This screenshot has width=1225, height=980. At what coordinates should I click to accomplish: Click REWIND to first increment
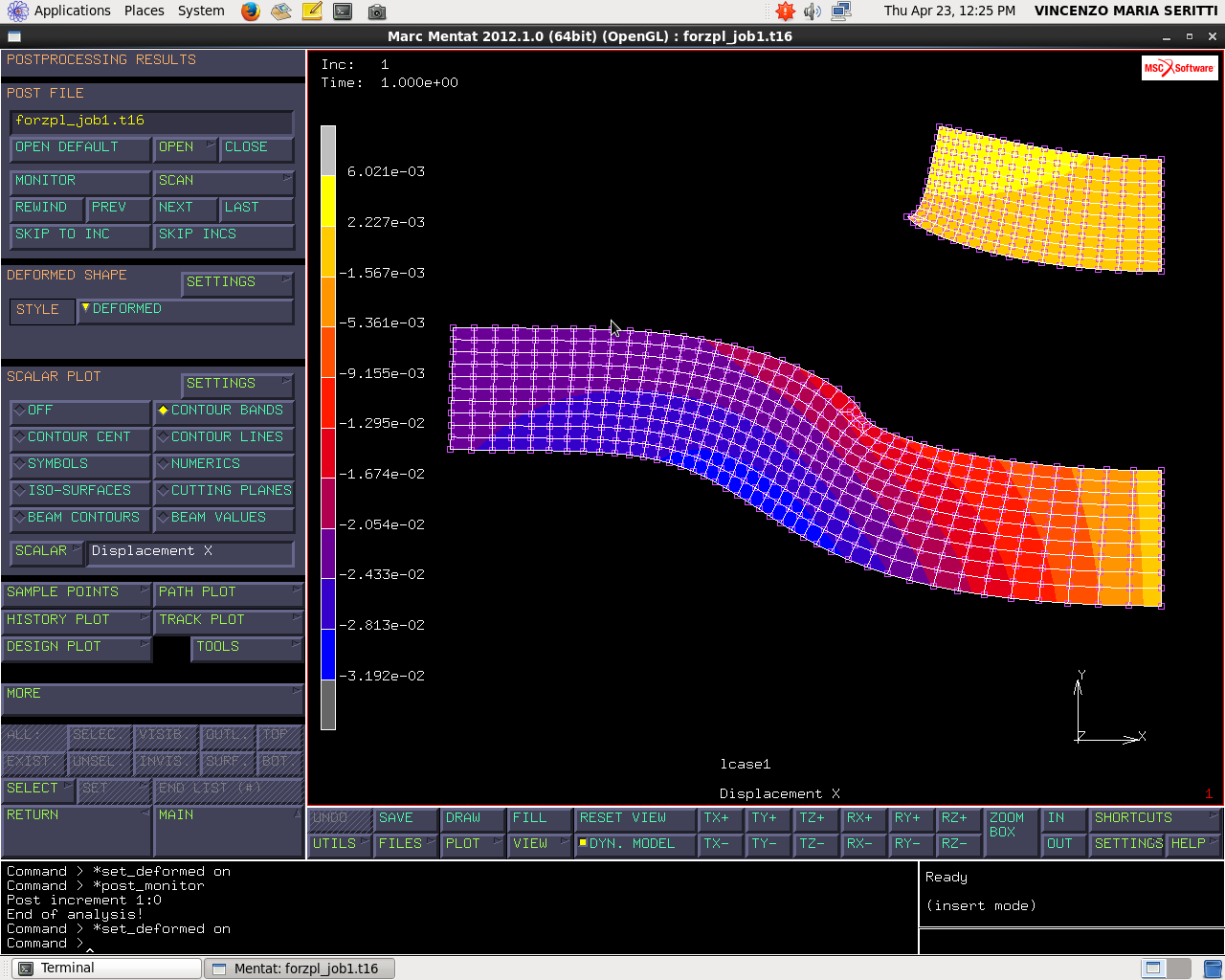(x=47, y=208)
